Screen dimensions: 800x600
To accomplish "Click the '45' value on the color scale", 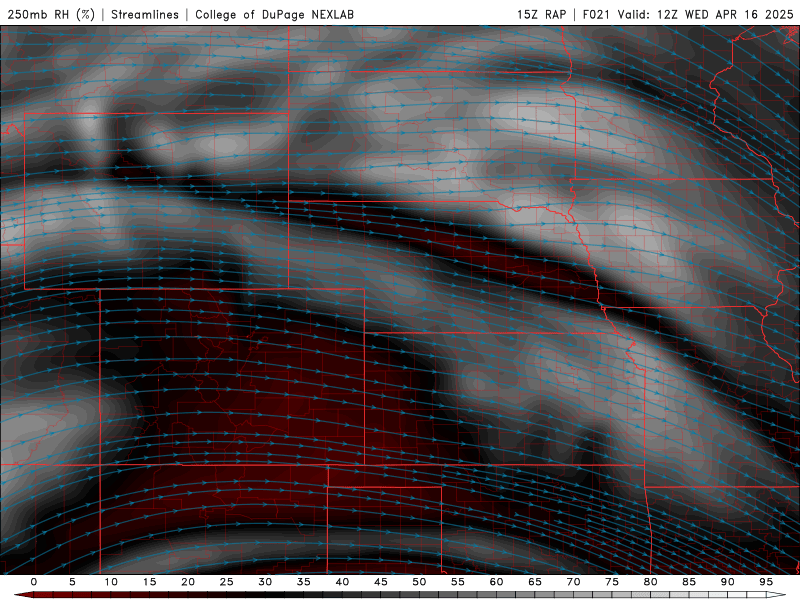I will pyautogui.click(x=381, y=582).
